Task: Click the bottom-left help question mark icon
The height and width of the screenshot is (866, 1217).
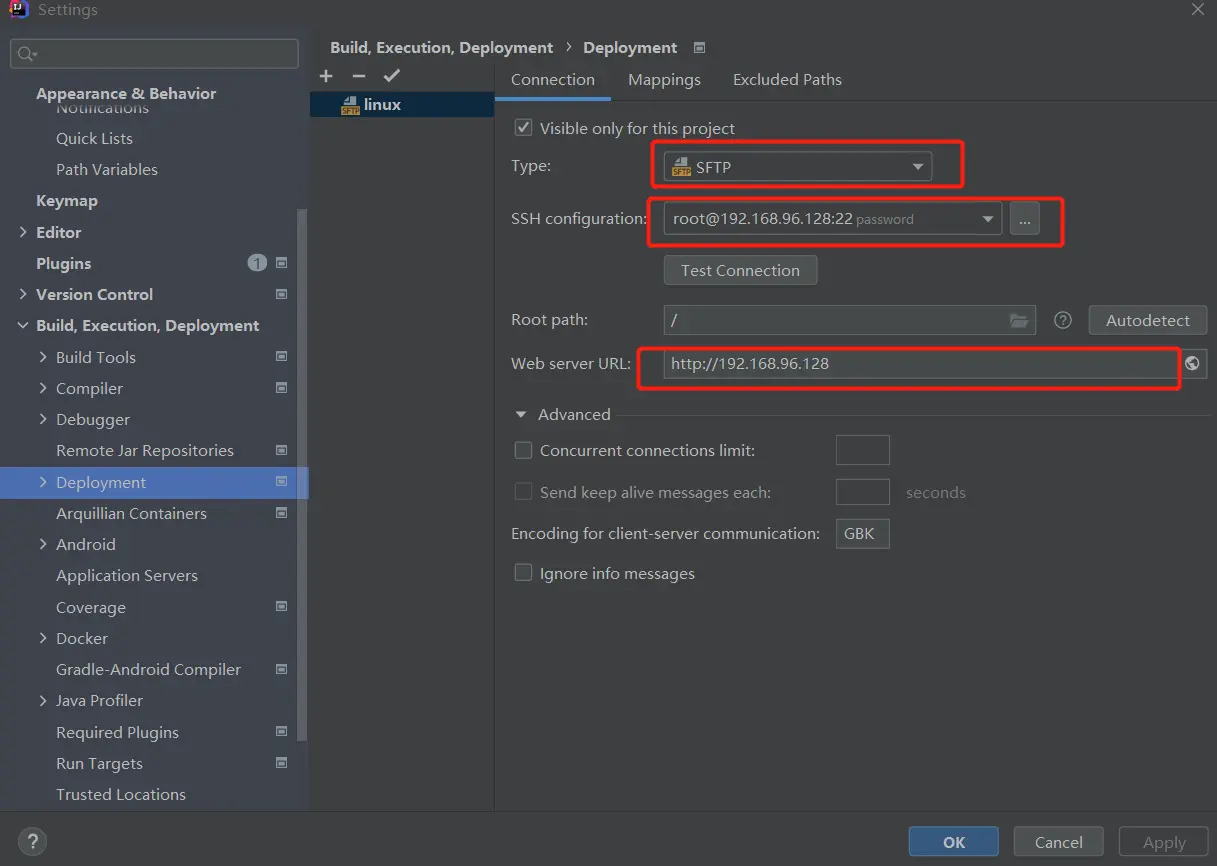Action: click(32, 842)
